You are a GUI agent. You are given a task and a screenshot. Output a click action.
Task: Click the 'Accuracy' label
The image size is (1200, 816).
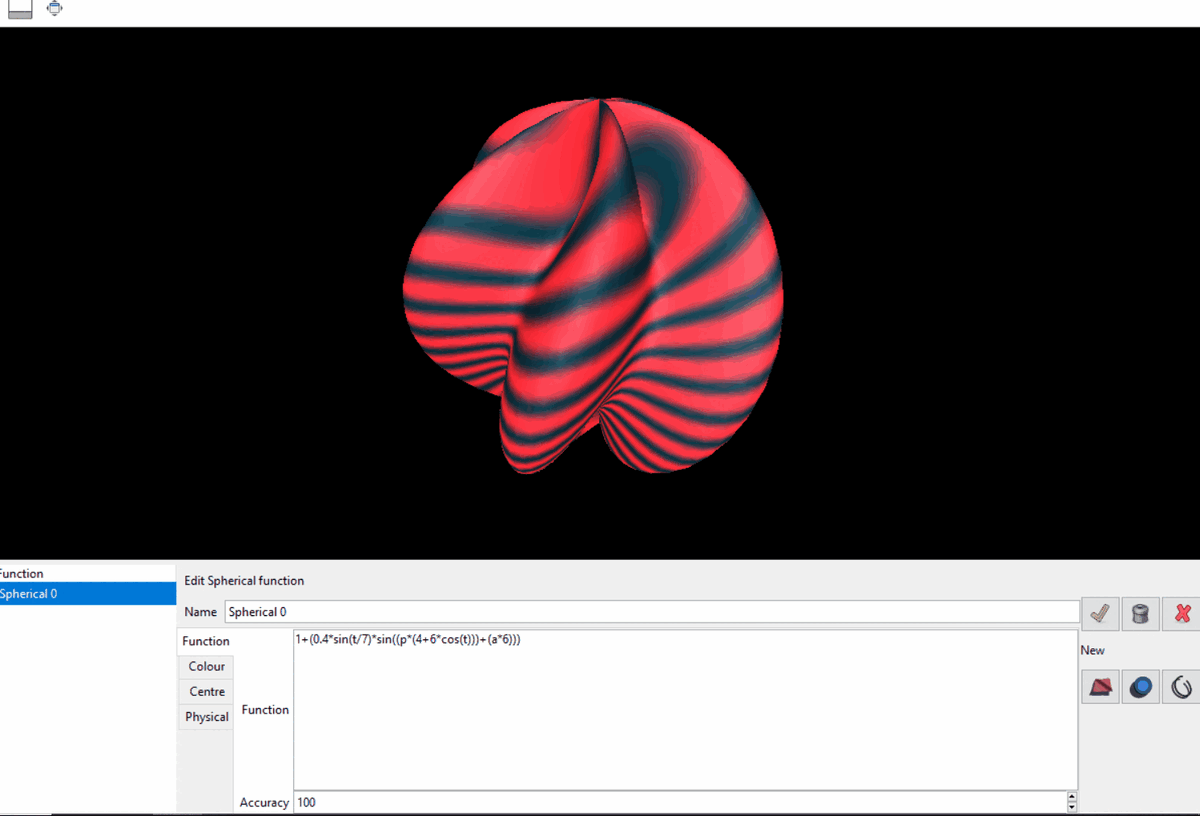264,802
